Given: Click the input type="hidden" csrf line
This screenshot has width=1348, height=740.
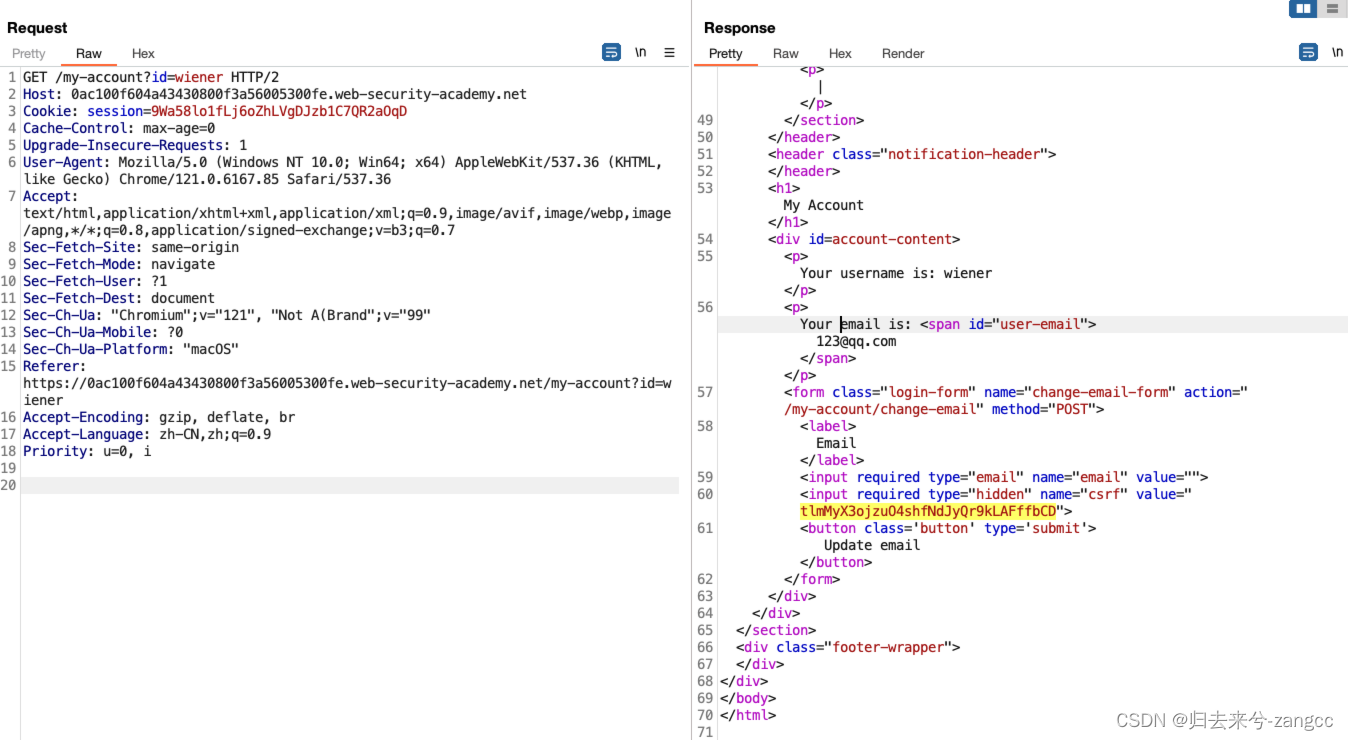Looking at the screenshot, I should [996, 494].
